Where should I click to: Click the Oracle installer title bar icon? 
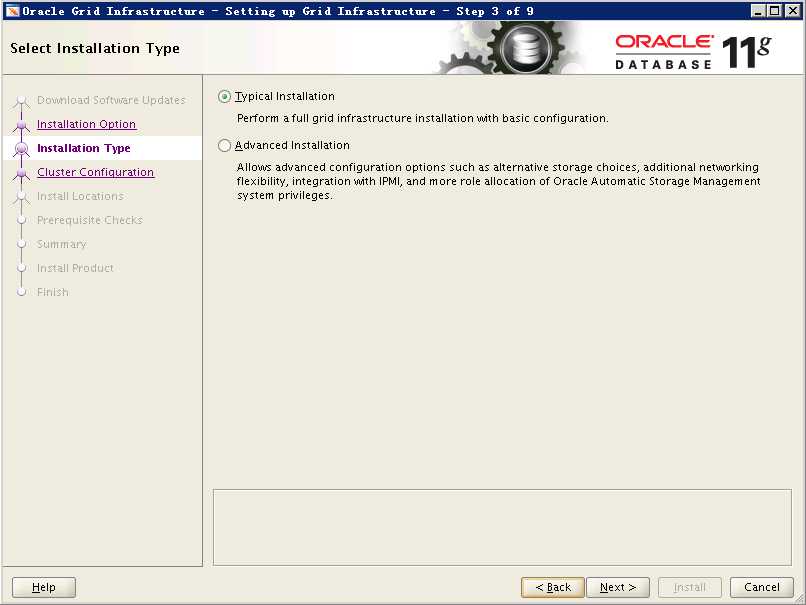[x=12, y=11]
